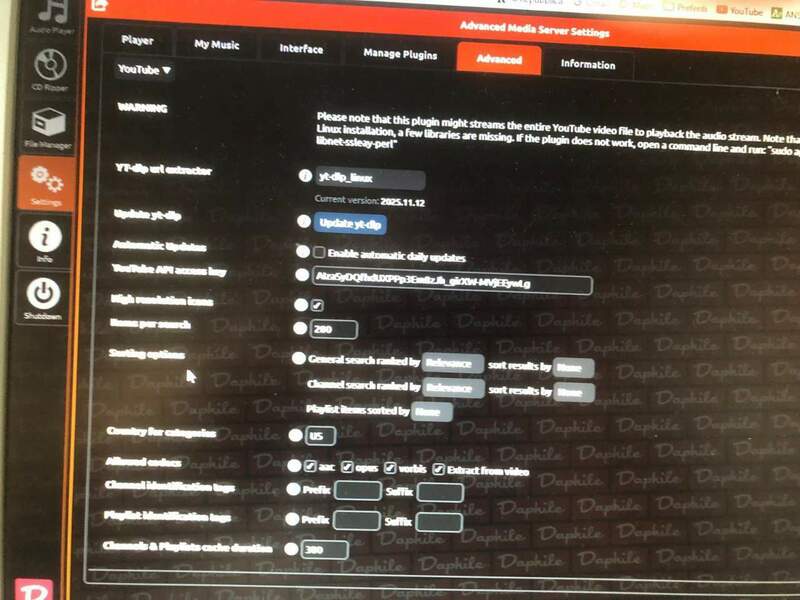Click the Shutdown power icon

(x=43, y=298)
